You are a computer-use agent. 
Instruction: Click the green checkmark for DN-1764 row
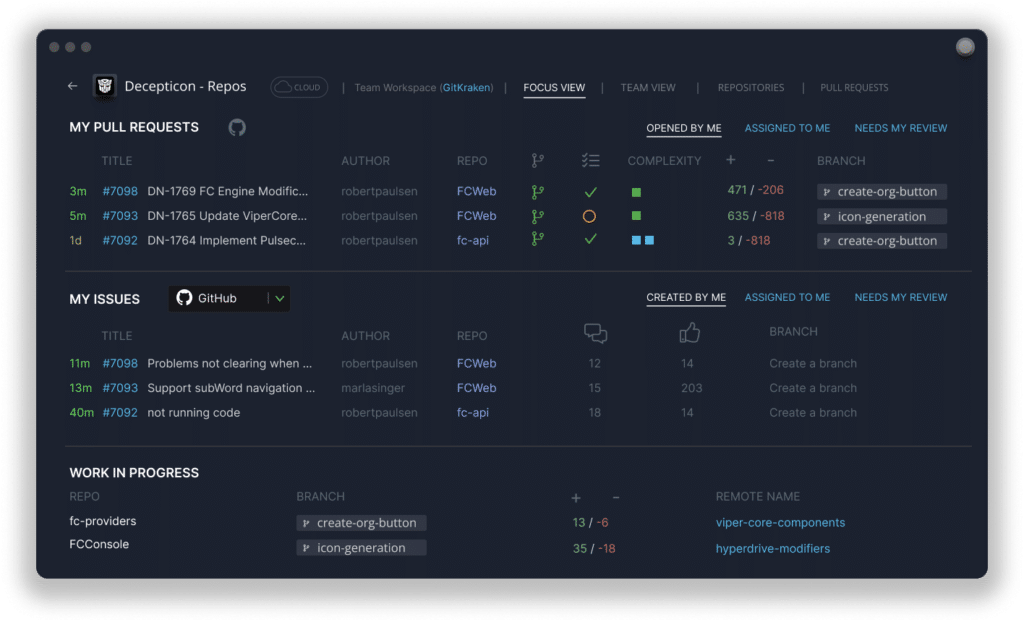coord(590,239)
